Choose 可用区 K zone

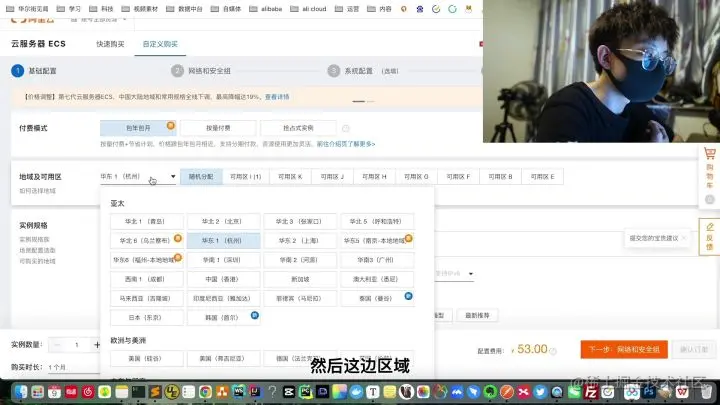pos(290,176)
